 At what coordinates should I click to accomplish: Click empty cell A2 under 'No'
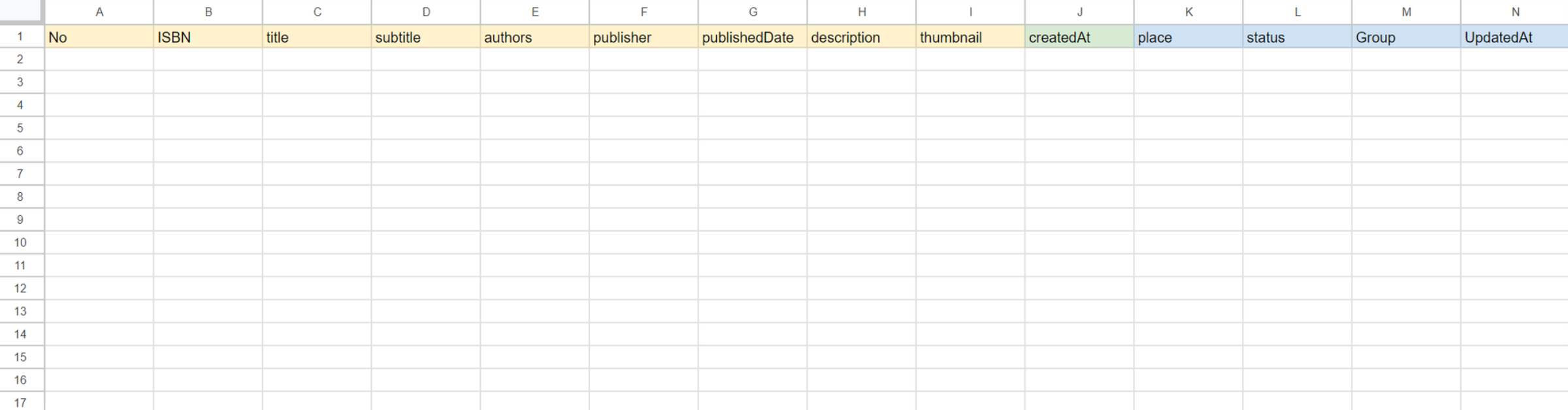pyautogui.click(x=99, y=60)
